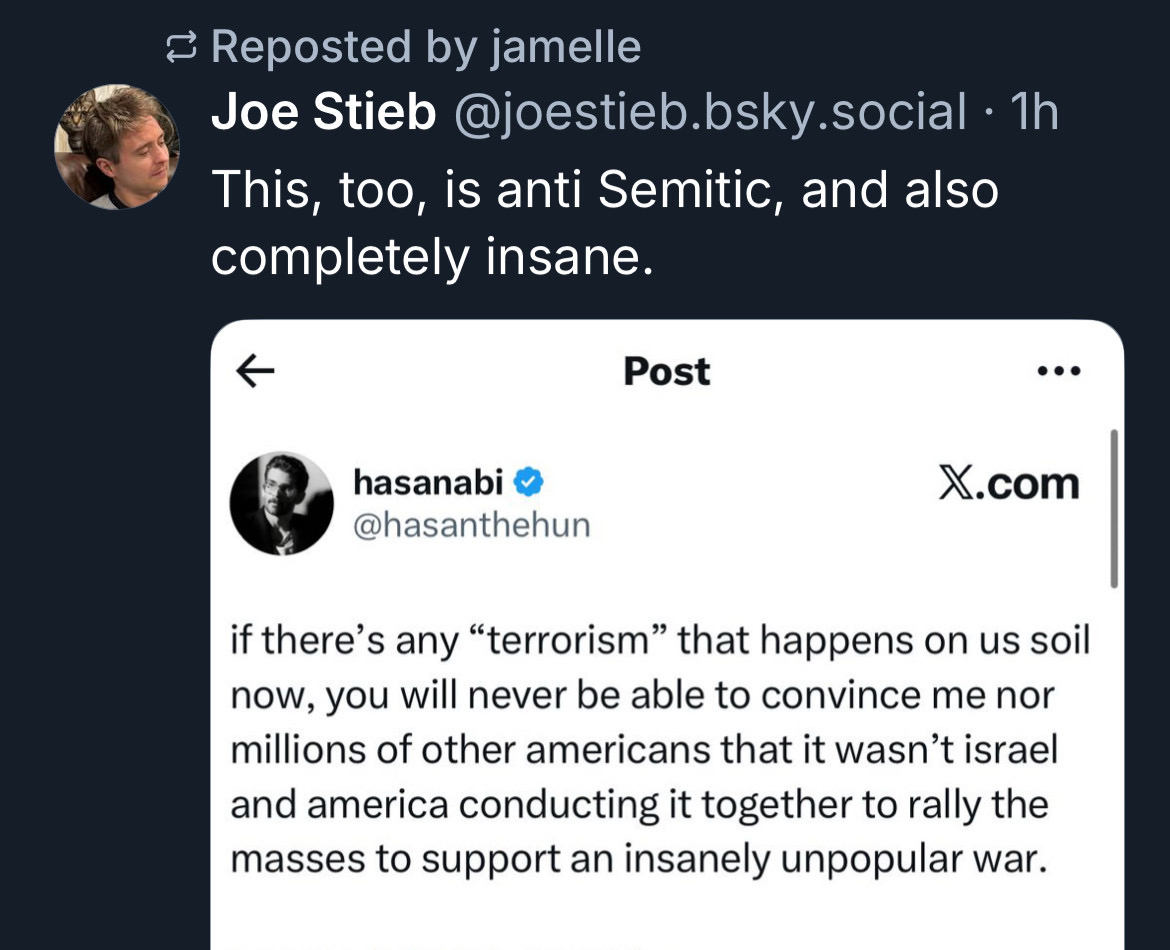This screenshot has height=950, width=1170.
Task: Click the blue verified badge
Action: coord(529,484)
